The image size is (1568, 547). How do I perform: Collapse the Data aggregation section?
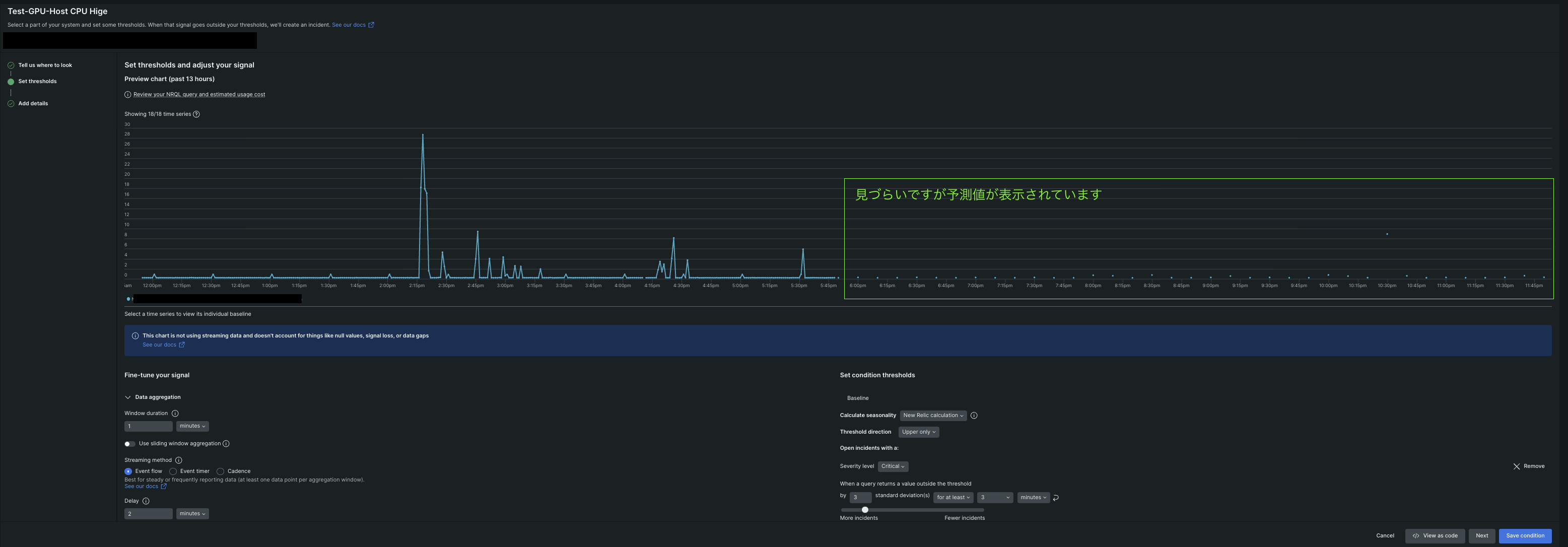(x=128, y=397)
